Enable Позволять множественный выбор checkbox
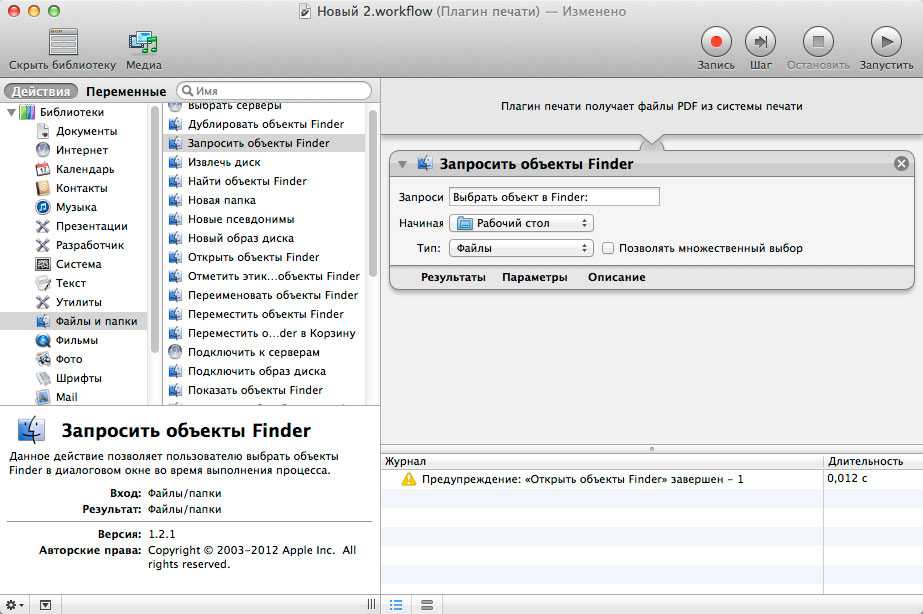The image size is (923, 614). [607, 248]
